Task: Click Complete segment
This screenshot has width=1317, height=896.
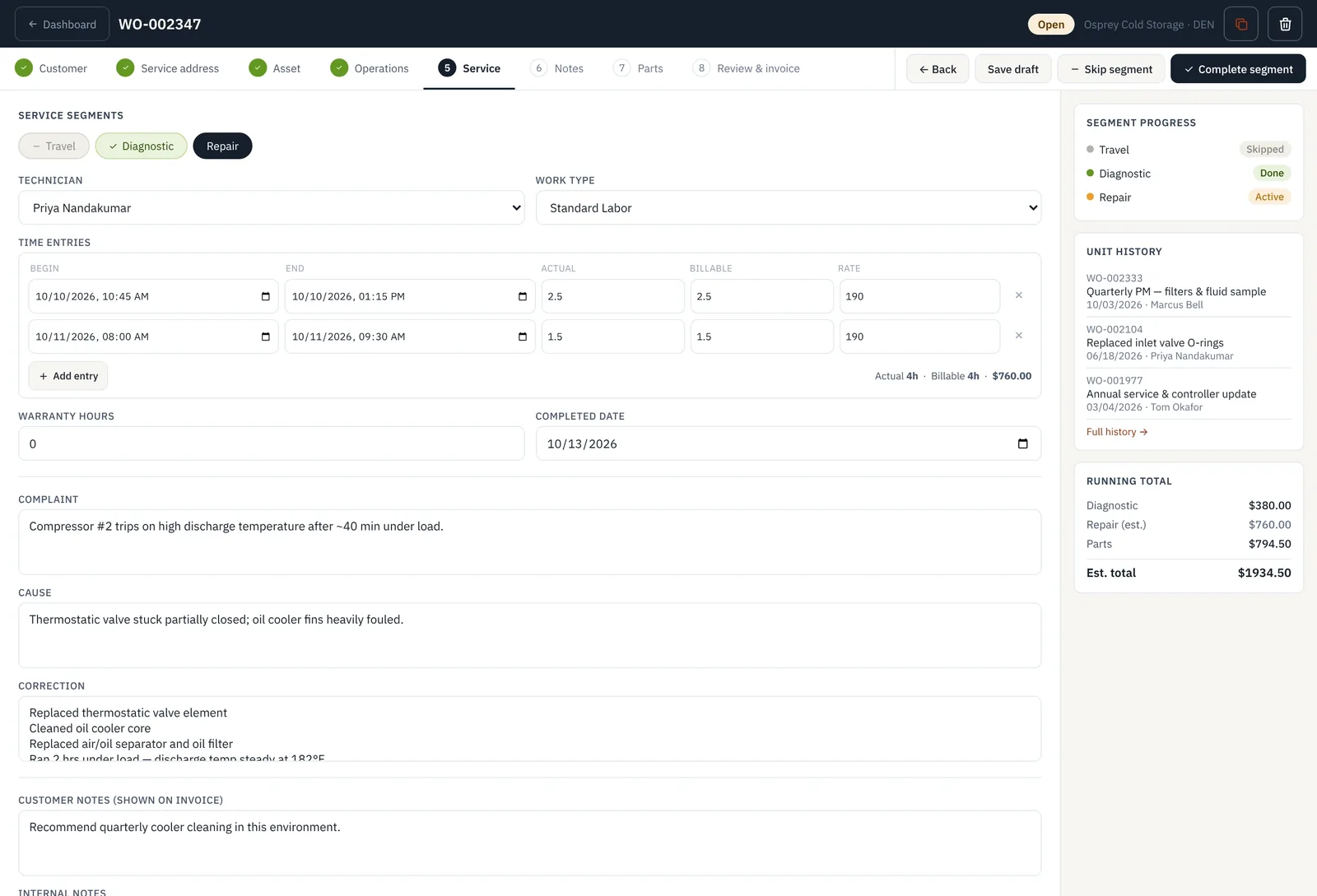Action: pyautogui.click(x=1238, y=69)
